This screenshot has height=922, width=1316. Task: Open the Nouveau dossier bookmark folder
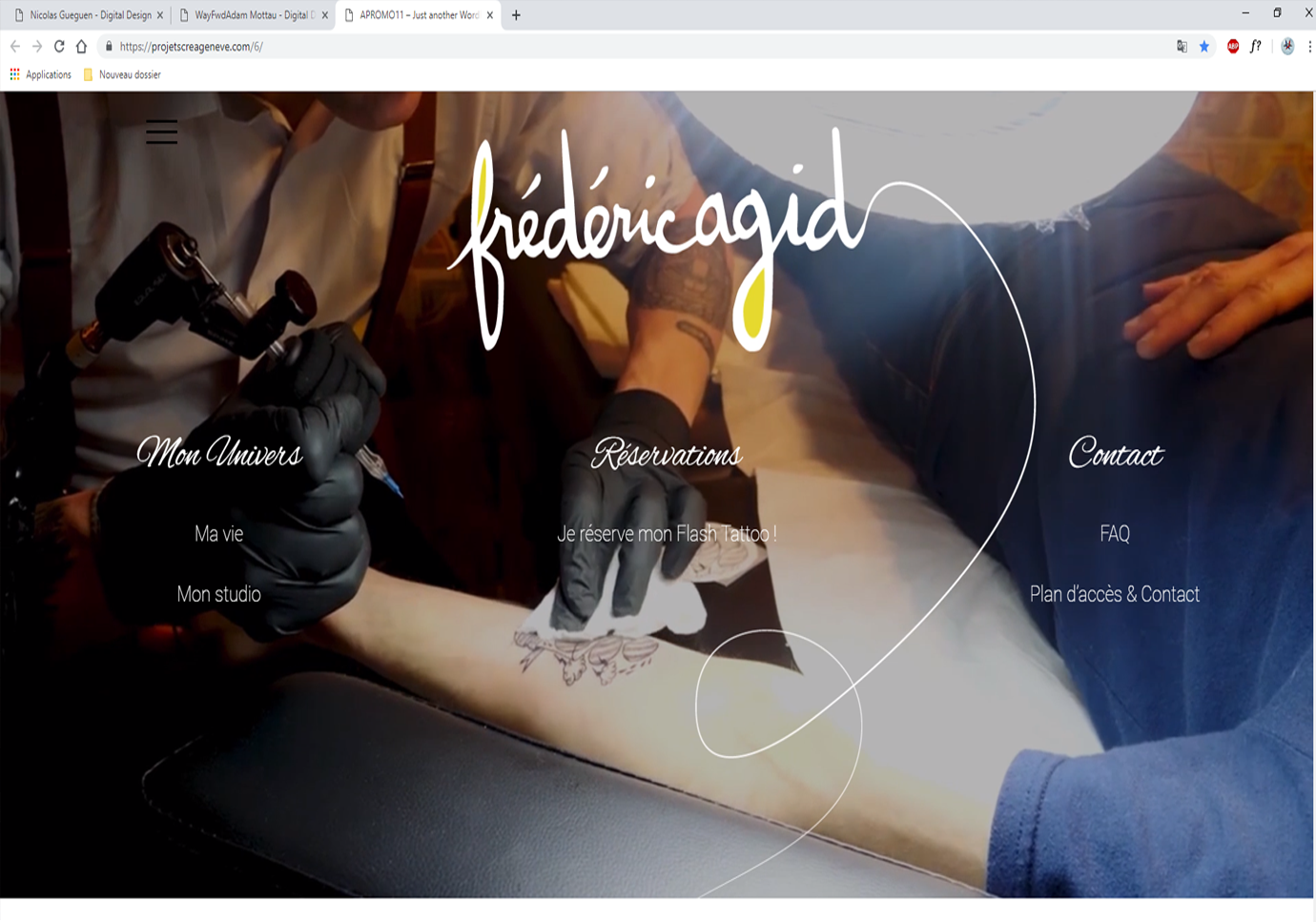(122, 74)
